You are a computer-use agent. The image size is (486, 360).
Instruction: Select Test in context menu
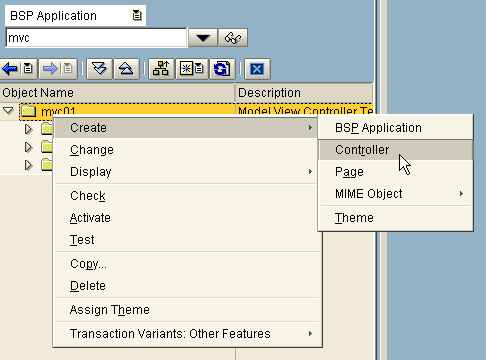click(186, 240)
